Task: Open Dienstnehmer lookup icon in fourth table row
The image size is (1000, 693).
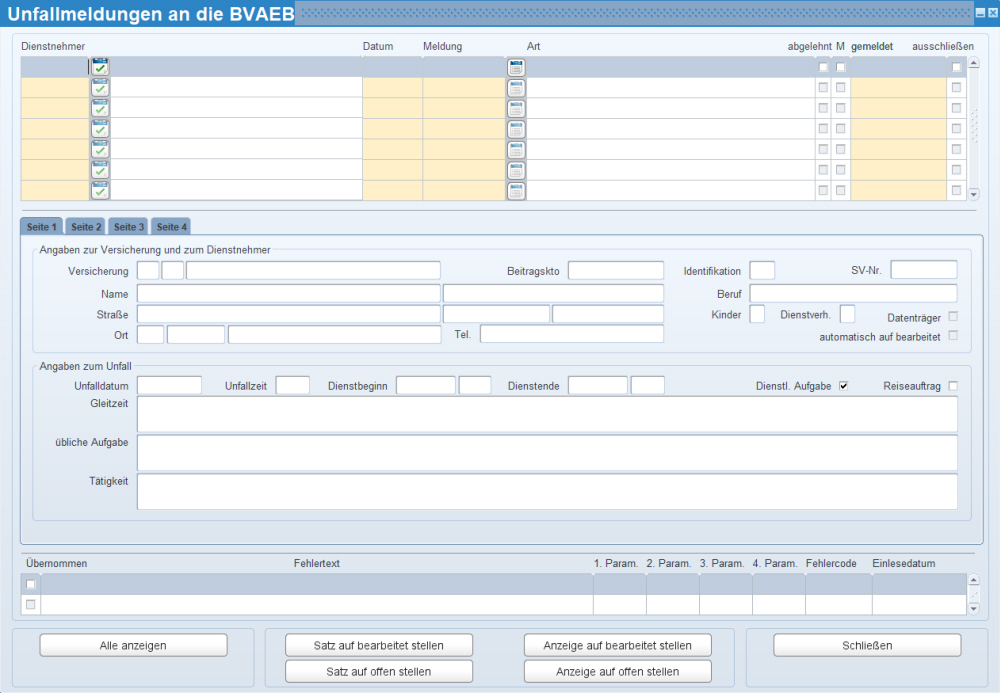Action: coord(100,129)
